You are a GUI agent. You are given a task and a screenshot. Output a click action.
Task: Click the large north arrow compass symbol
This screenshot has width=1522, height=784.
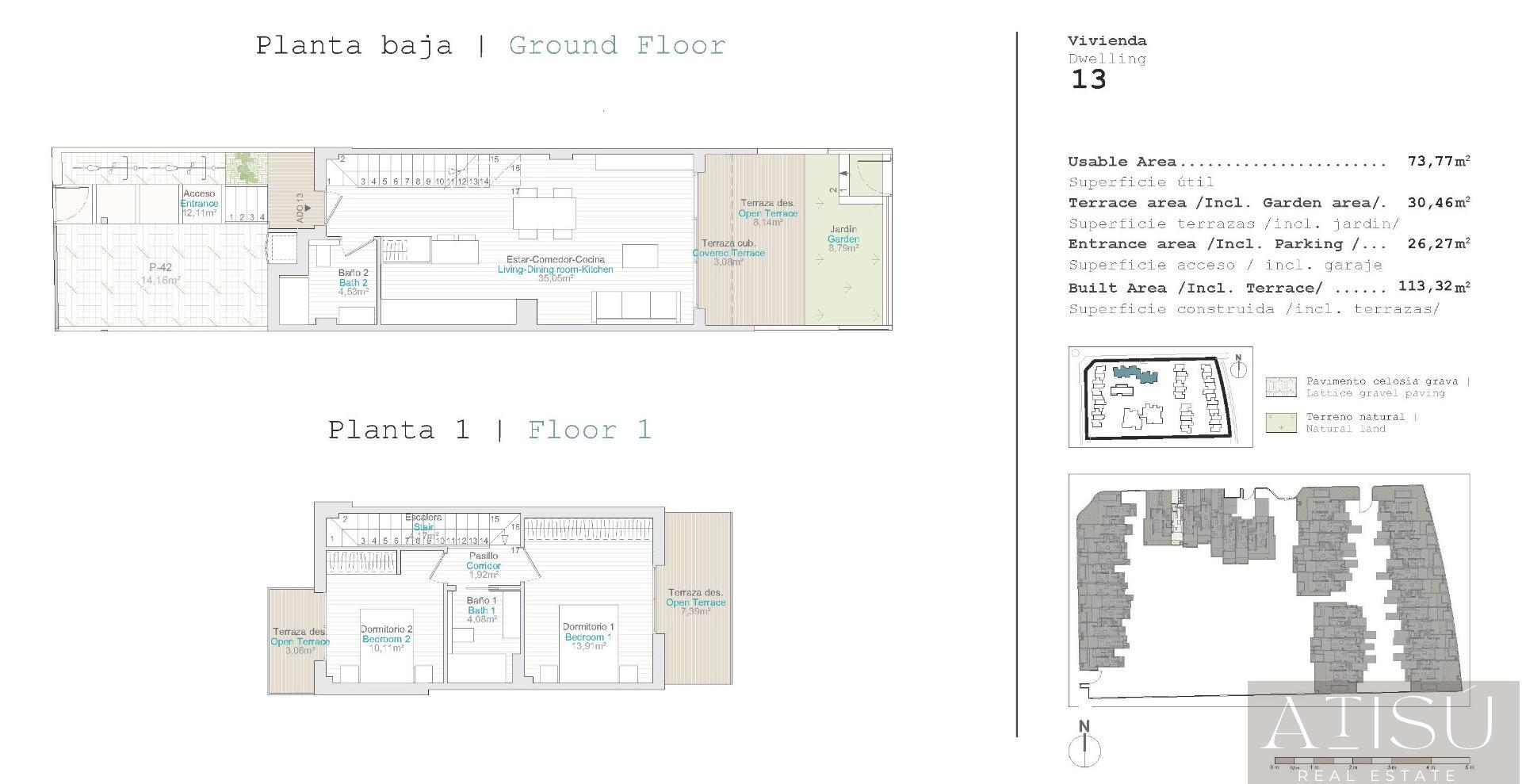pos(1084,748)
